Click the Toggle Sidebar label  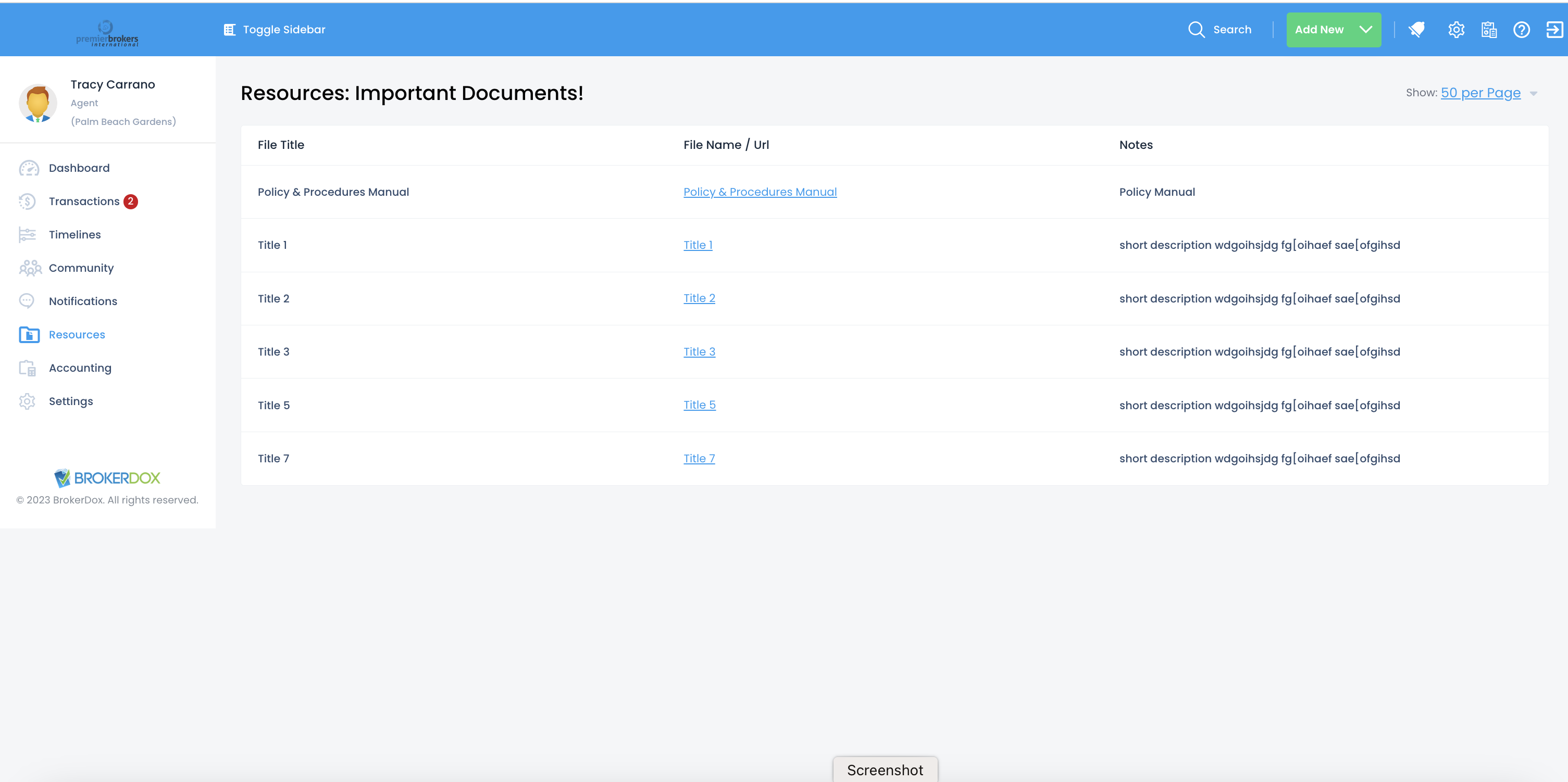point(284,30)
